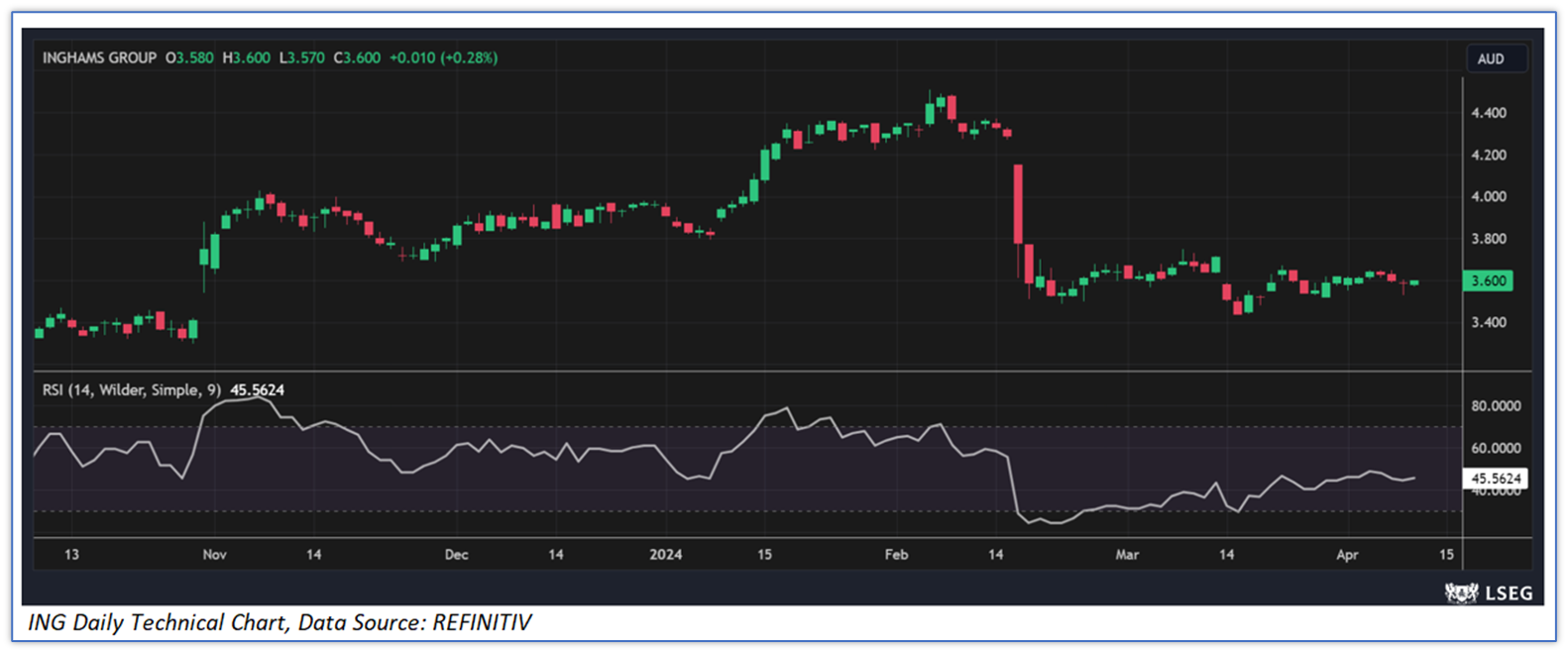Screen dimensions: 1568x653
Task: Click the current price label 3.600
Action: [x=1488, y=280]
